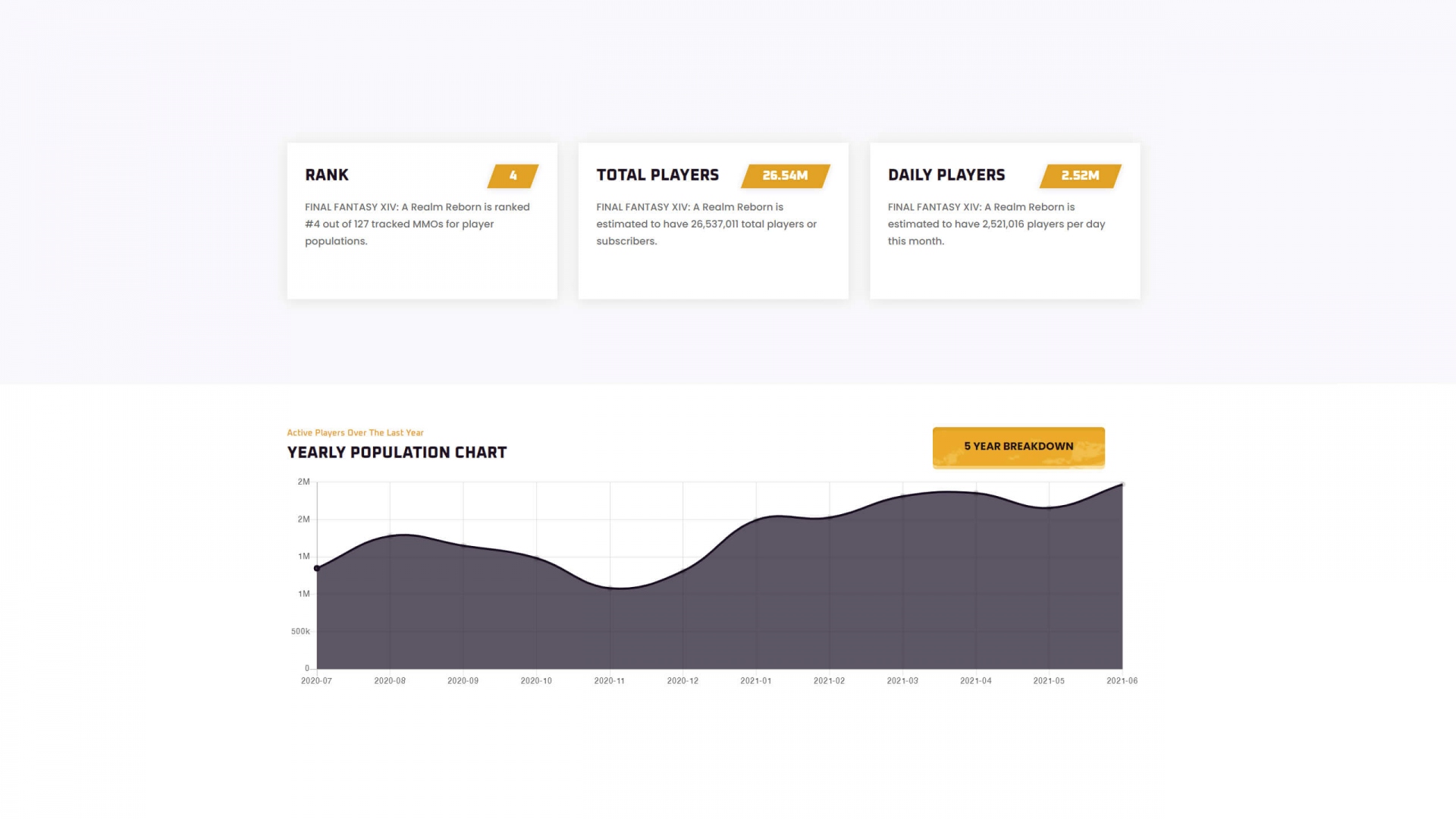Click the chart's last data point at 2021-06
The height and width of the screenshot is (819, 1456).
(x=1122, y=485)
